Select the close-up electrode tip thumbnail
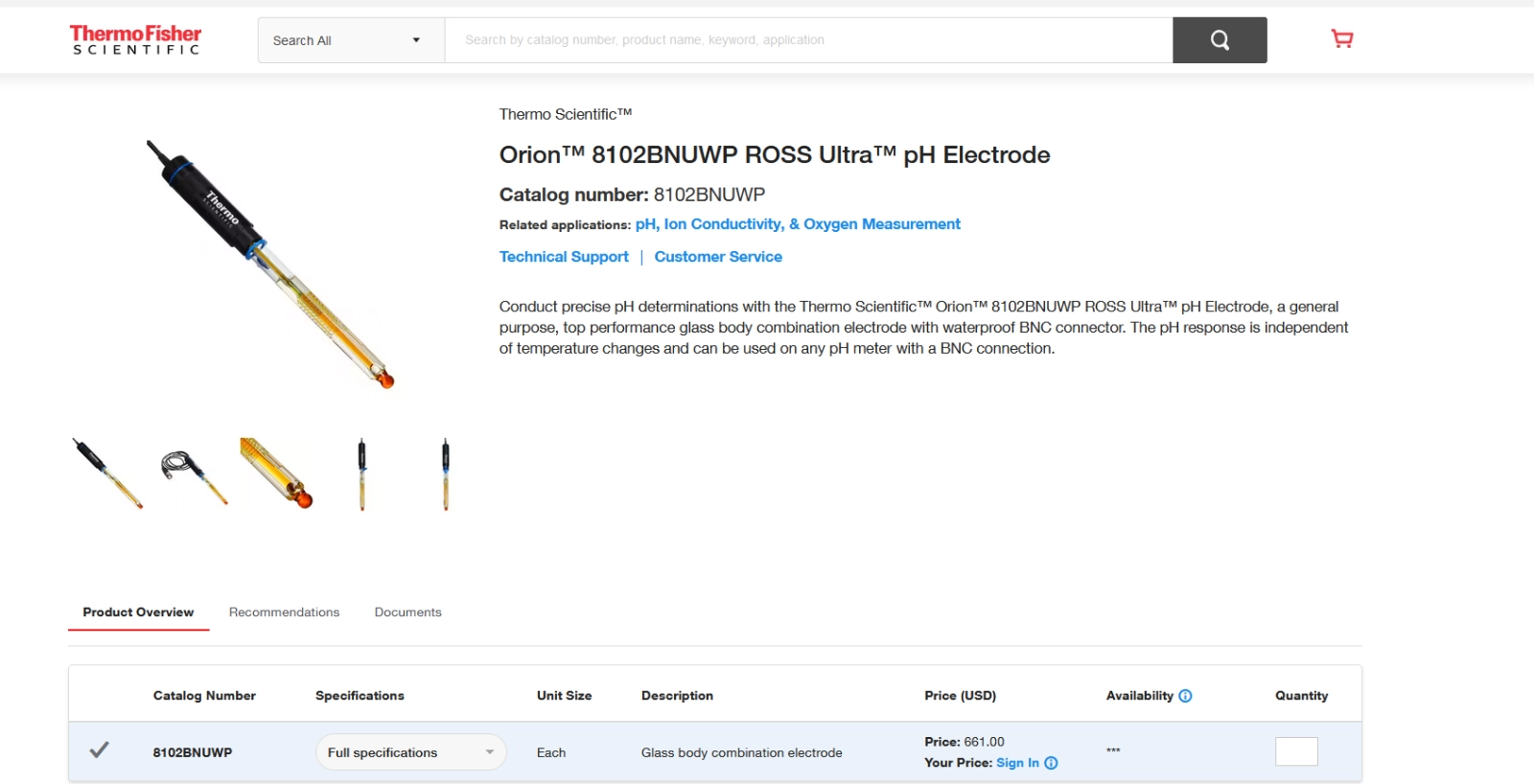1534x784 pixels. [276, 473]
